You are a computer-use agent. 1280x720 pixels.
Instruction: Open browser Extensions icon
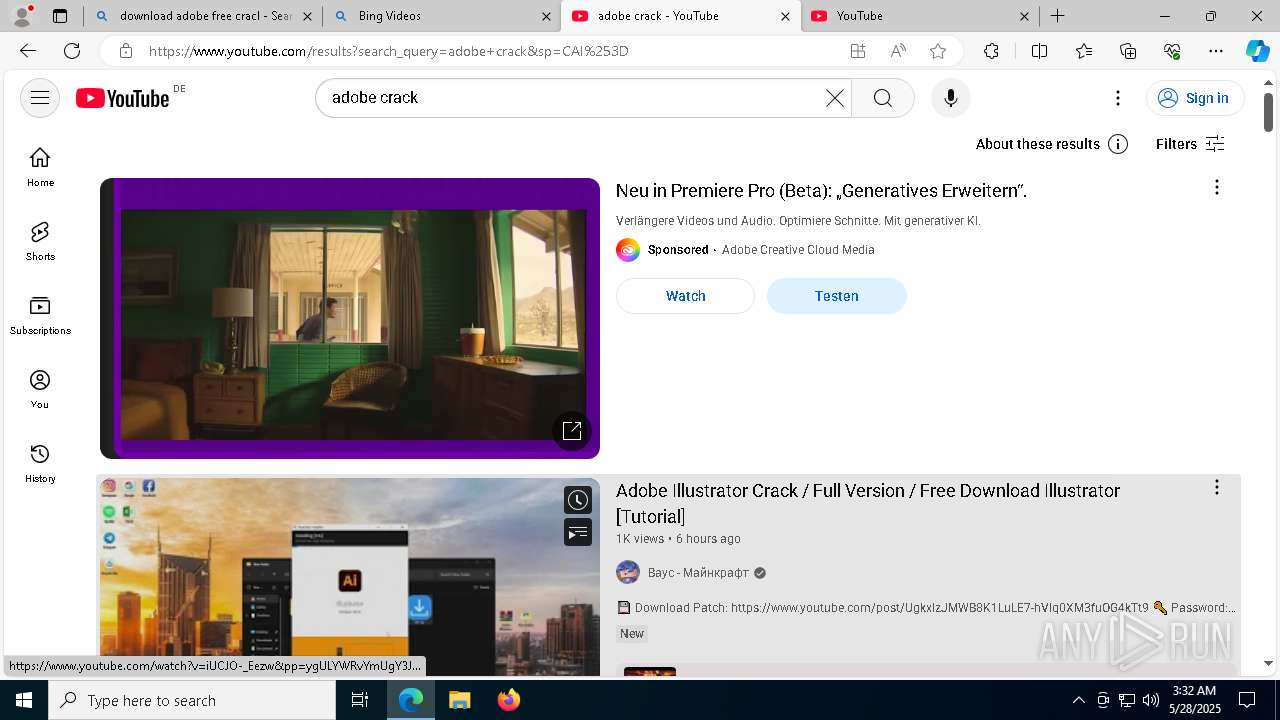pos(991,51)
